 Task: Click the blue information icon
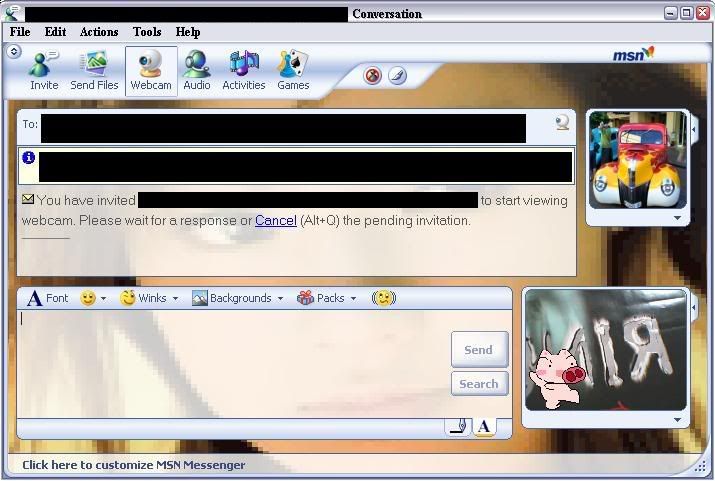click(x=28, y=158)
